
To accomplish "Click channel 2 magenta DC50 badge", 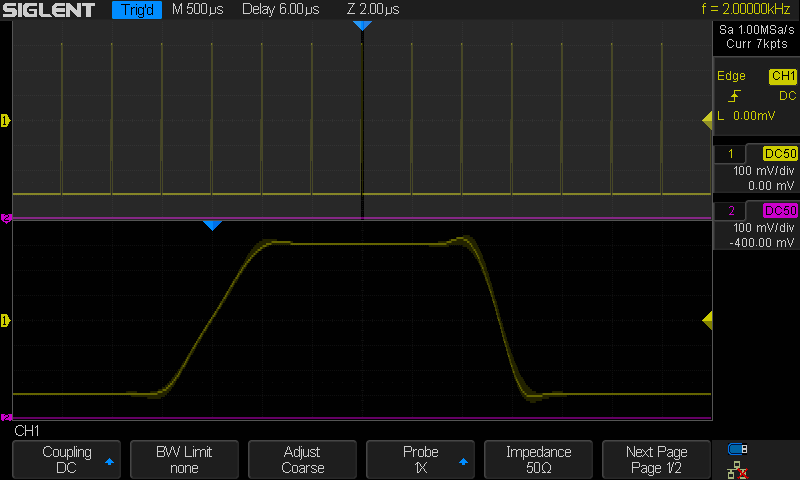I will click(780, 211).
